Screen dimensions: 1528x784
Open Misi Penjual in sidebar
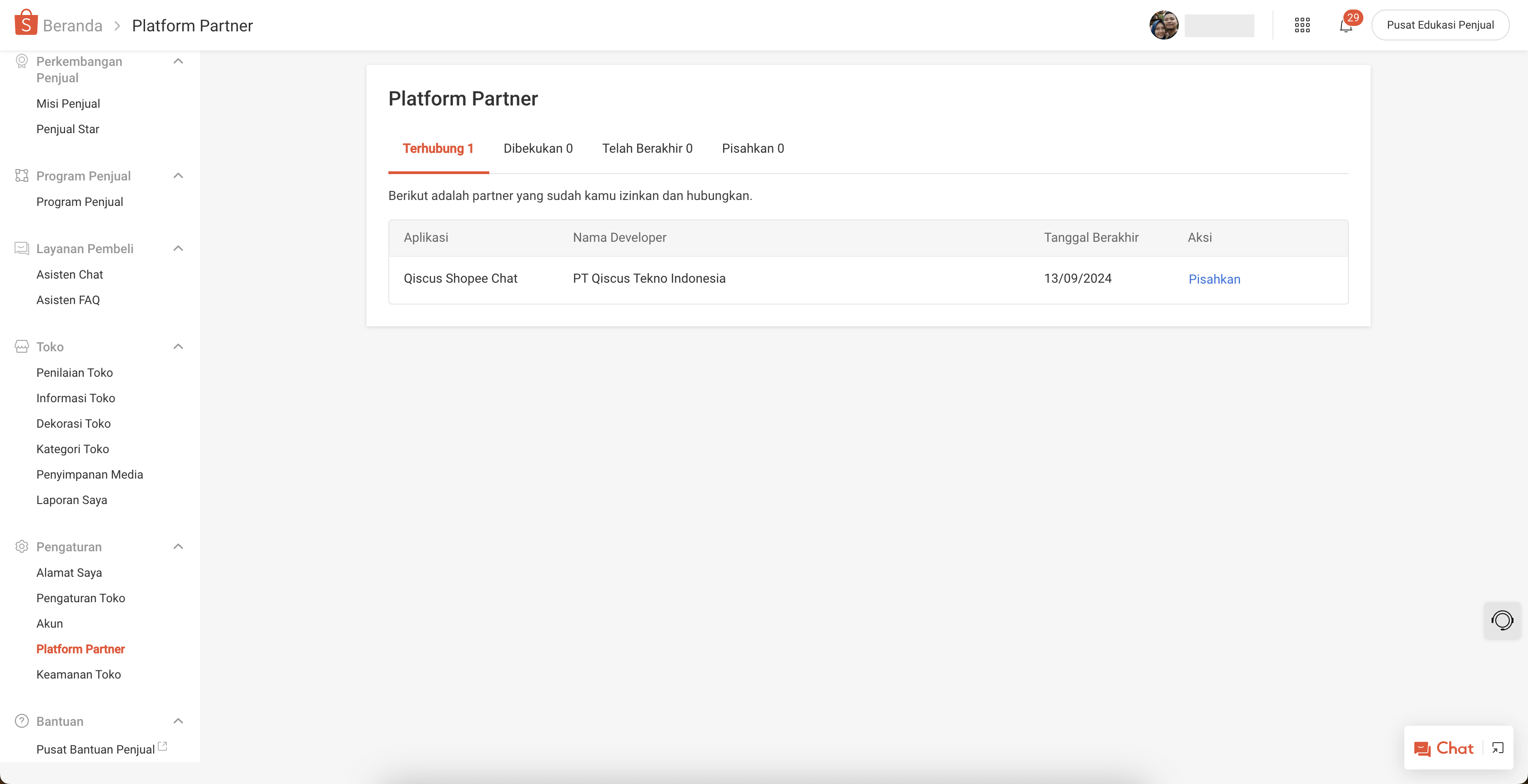point(68,104)
